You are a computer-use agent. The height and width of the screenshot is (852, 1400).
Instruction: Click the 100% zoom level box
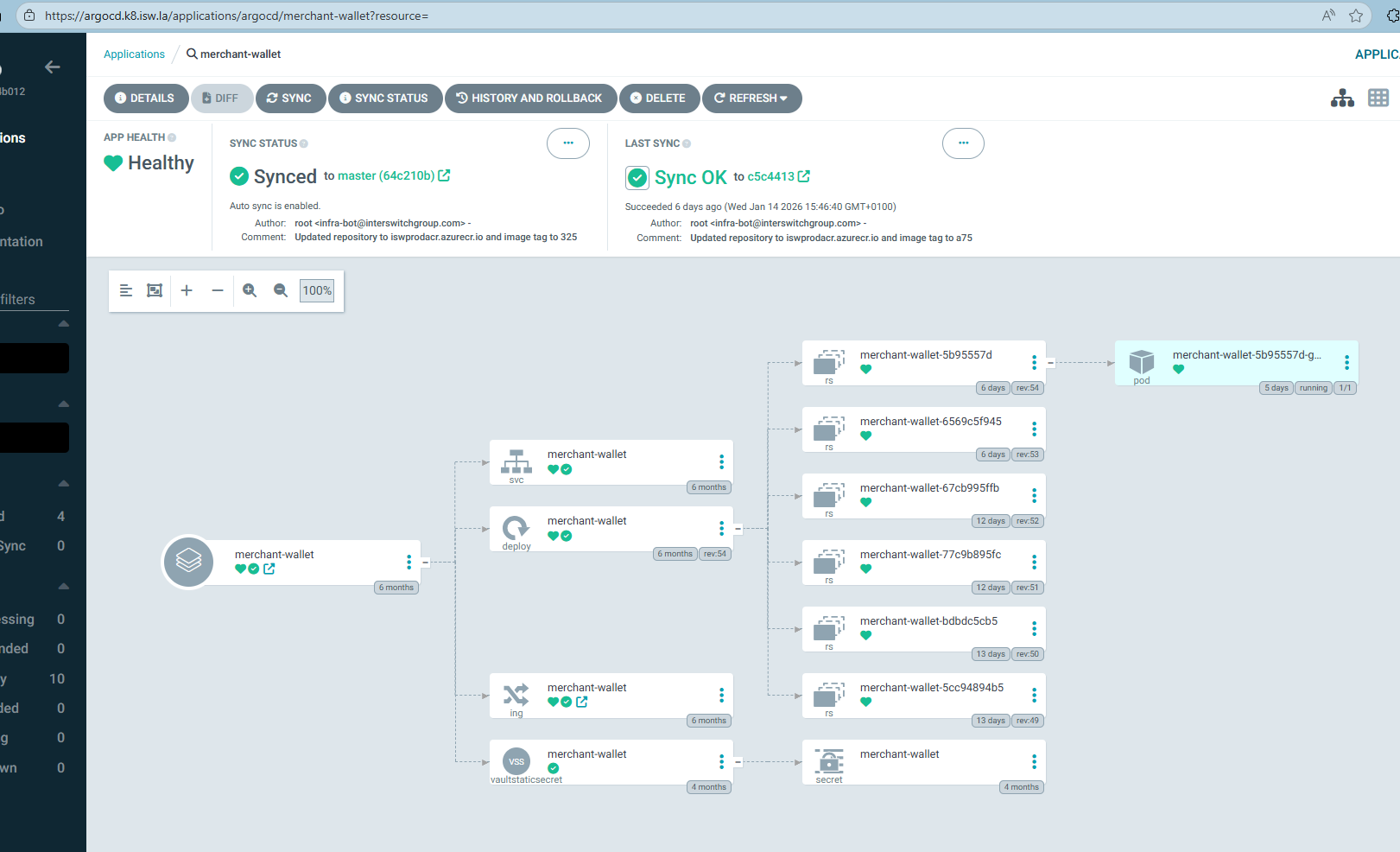coord(317,290)
